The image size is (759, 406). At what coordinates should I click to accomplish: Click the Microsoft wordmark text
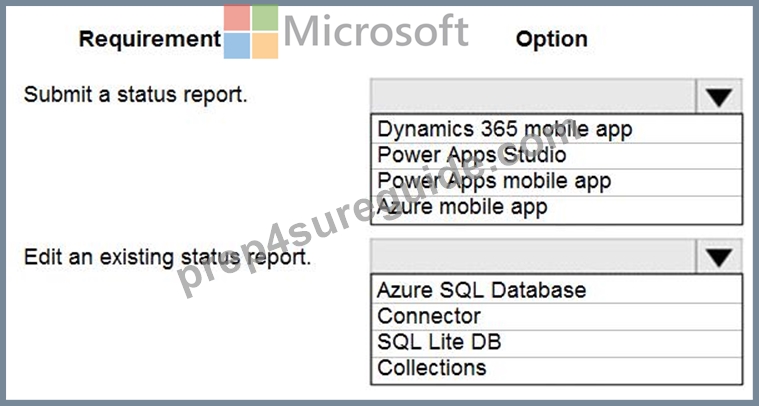pos(376,30)
